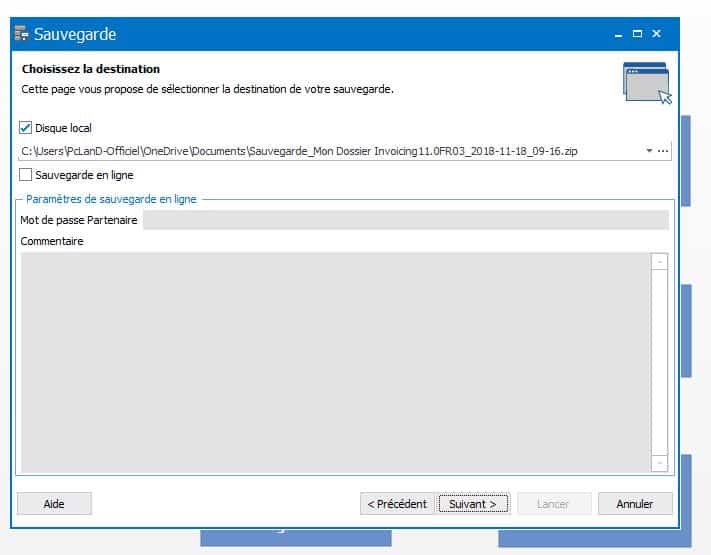Click the Paramètres de sauvegarde en ligne label
This screenshot has height=555, width=711.
(x=111, y=199)
